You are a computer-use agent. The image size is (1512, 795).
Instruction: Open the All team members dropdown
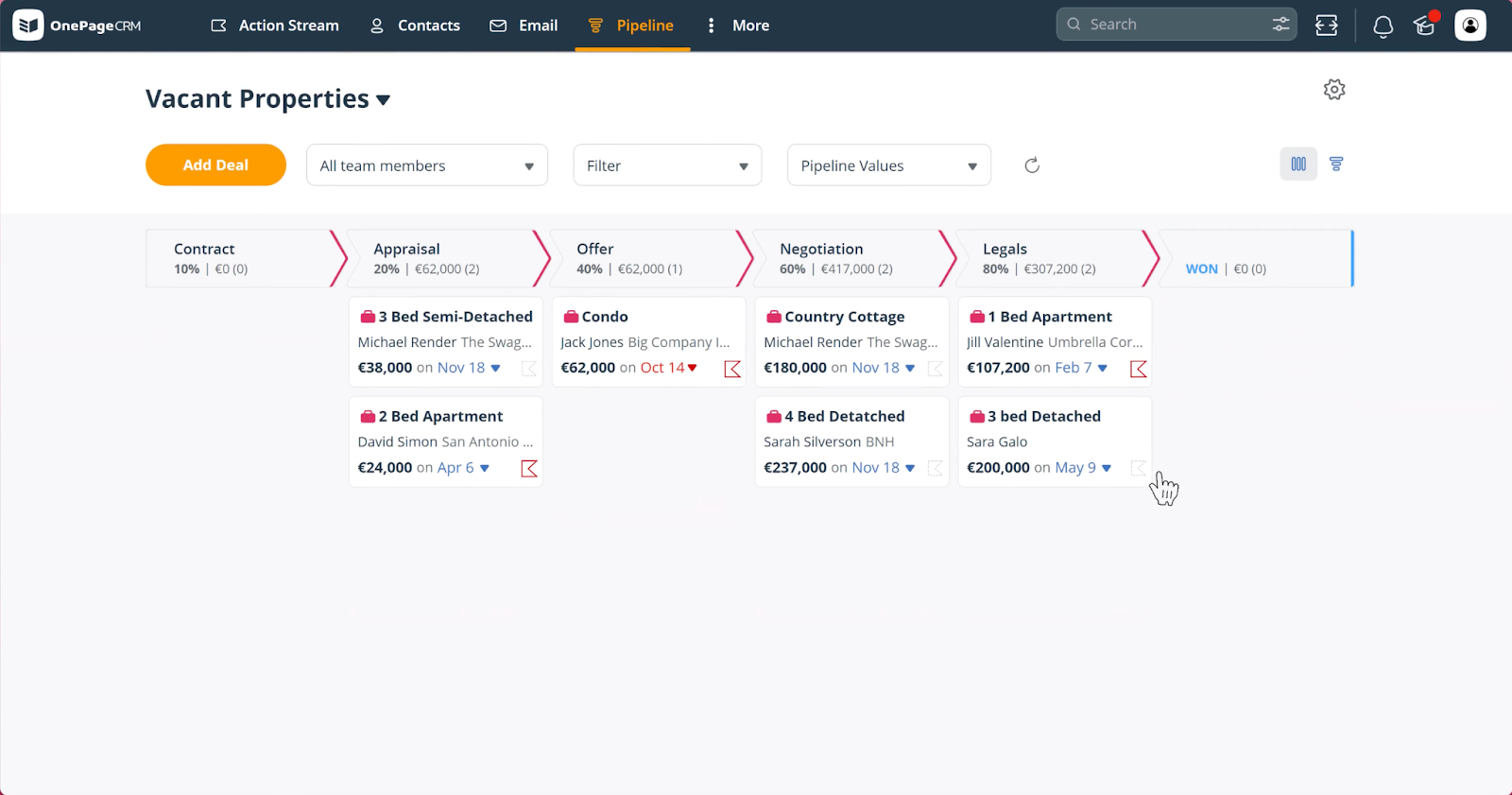[427, 165]
